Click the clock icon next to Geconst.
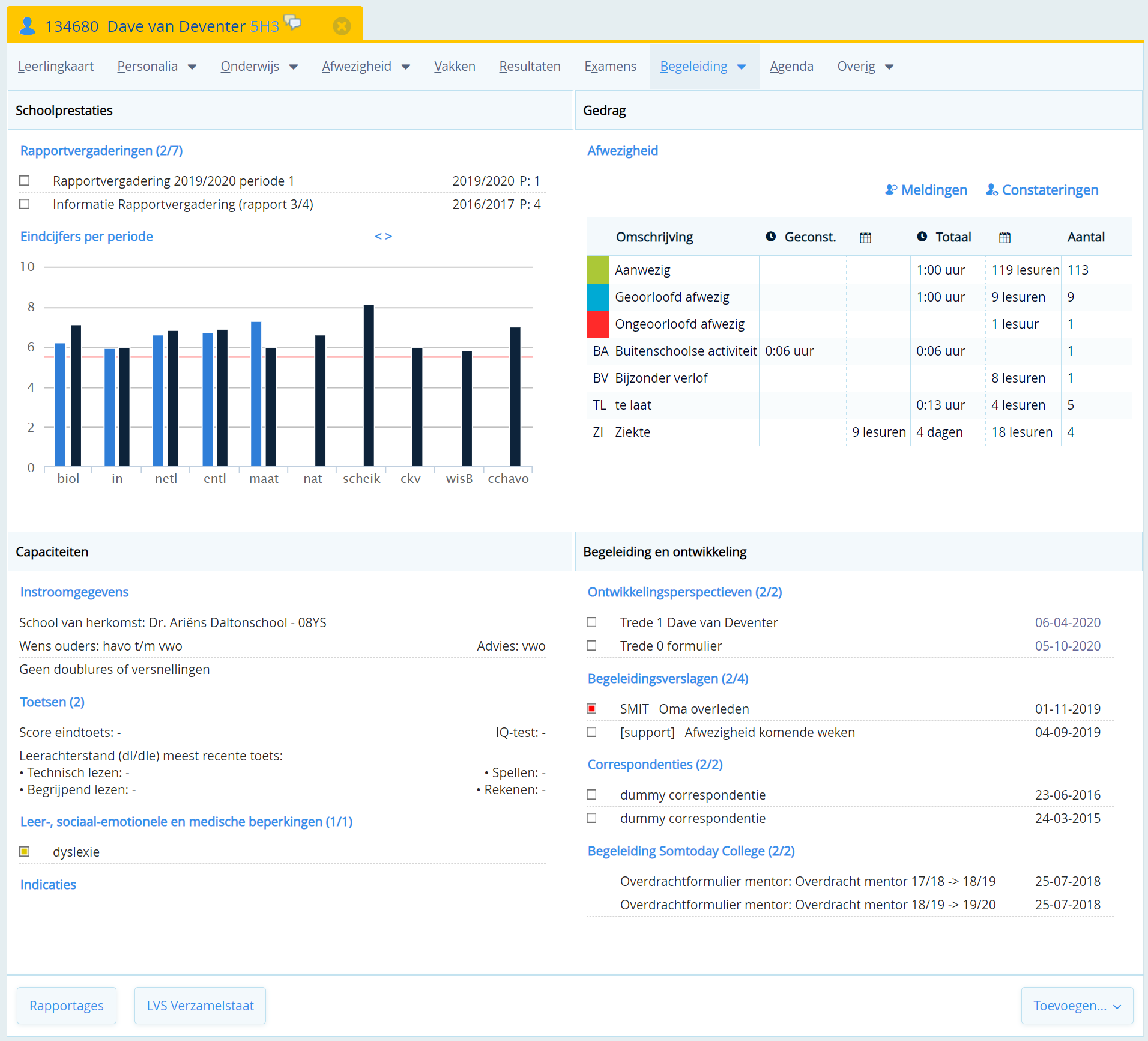 771,237
